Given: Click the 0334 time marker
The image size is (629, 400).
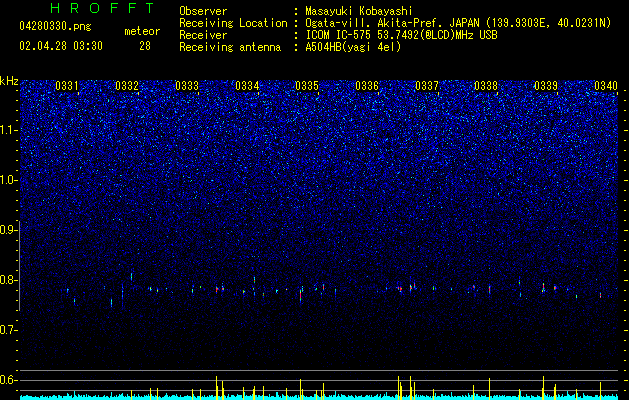Looking at the screenshot, I should 247,86.
